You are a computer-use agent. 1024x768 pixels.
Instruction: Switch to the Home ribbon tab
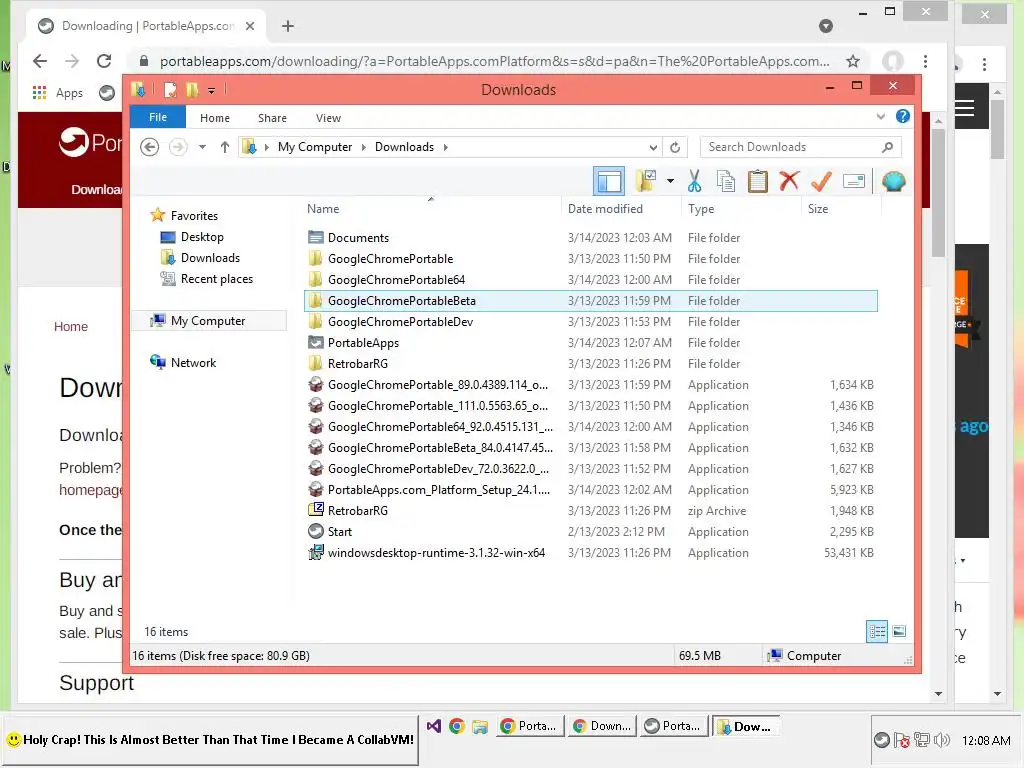click(215, 118)
